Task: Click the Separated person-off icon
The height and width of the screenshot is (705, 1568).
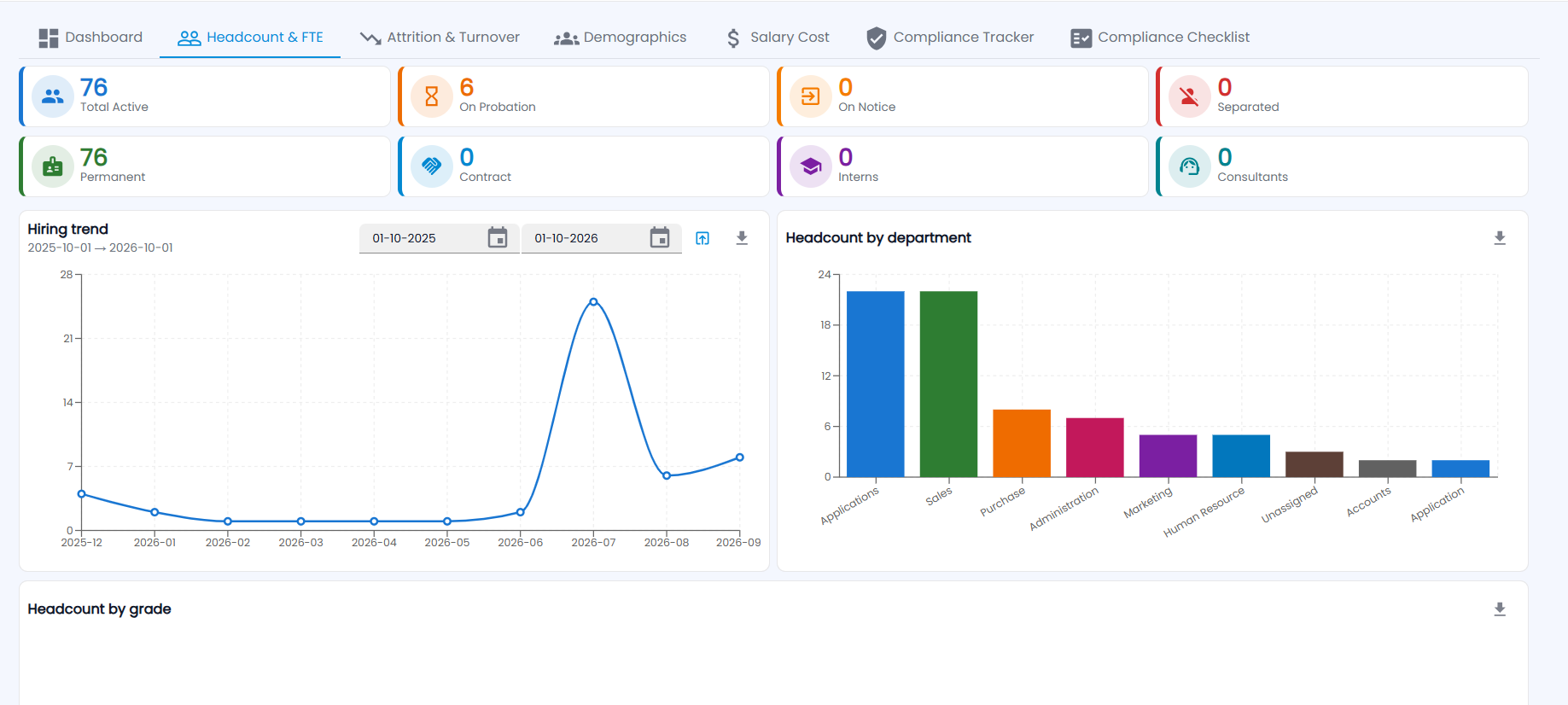Action: (x=1190, y=96)
